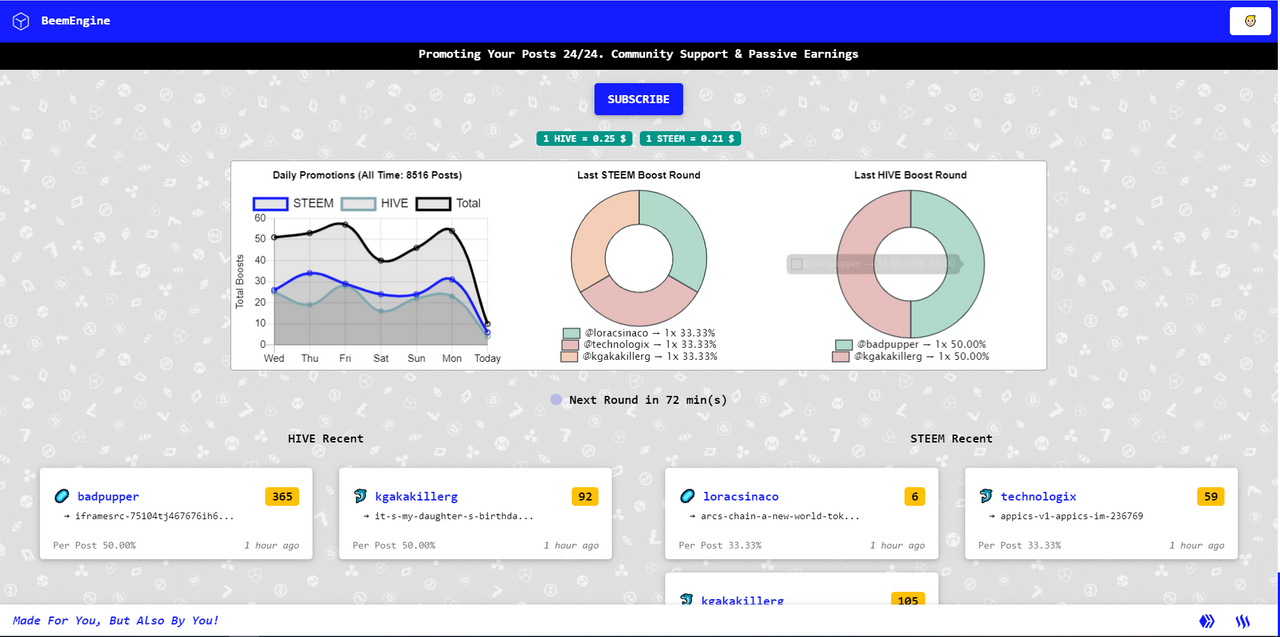Open the Steem logo icon in footer
The image size is (1280, 637).
point(1243,621)
